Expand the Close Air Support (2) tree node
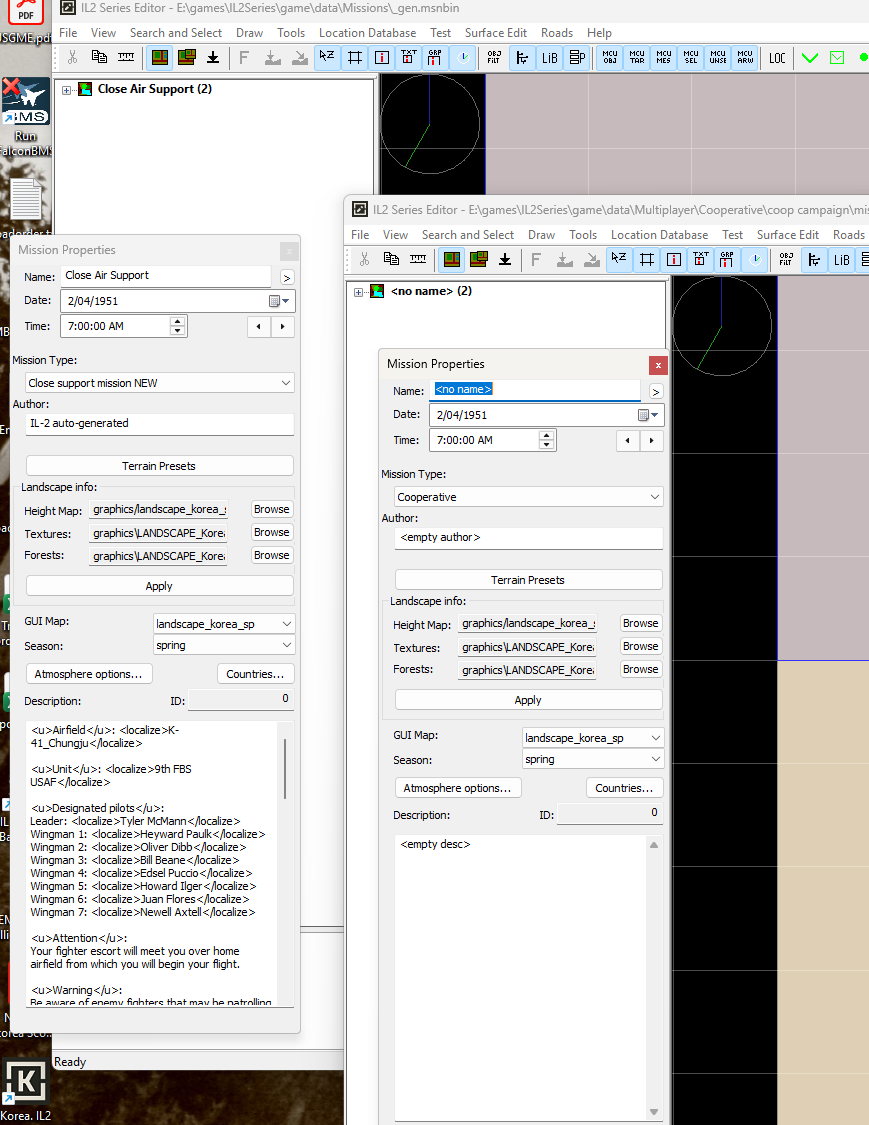 (x=67, y=90)
